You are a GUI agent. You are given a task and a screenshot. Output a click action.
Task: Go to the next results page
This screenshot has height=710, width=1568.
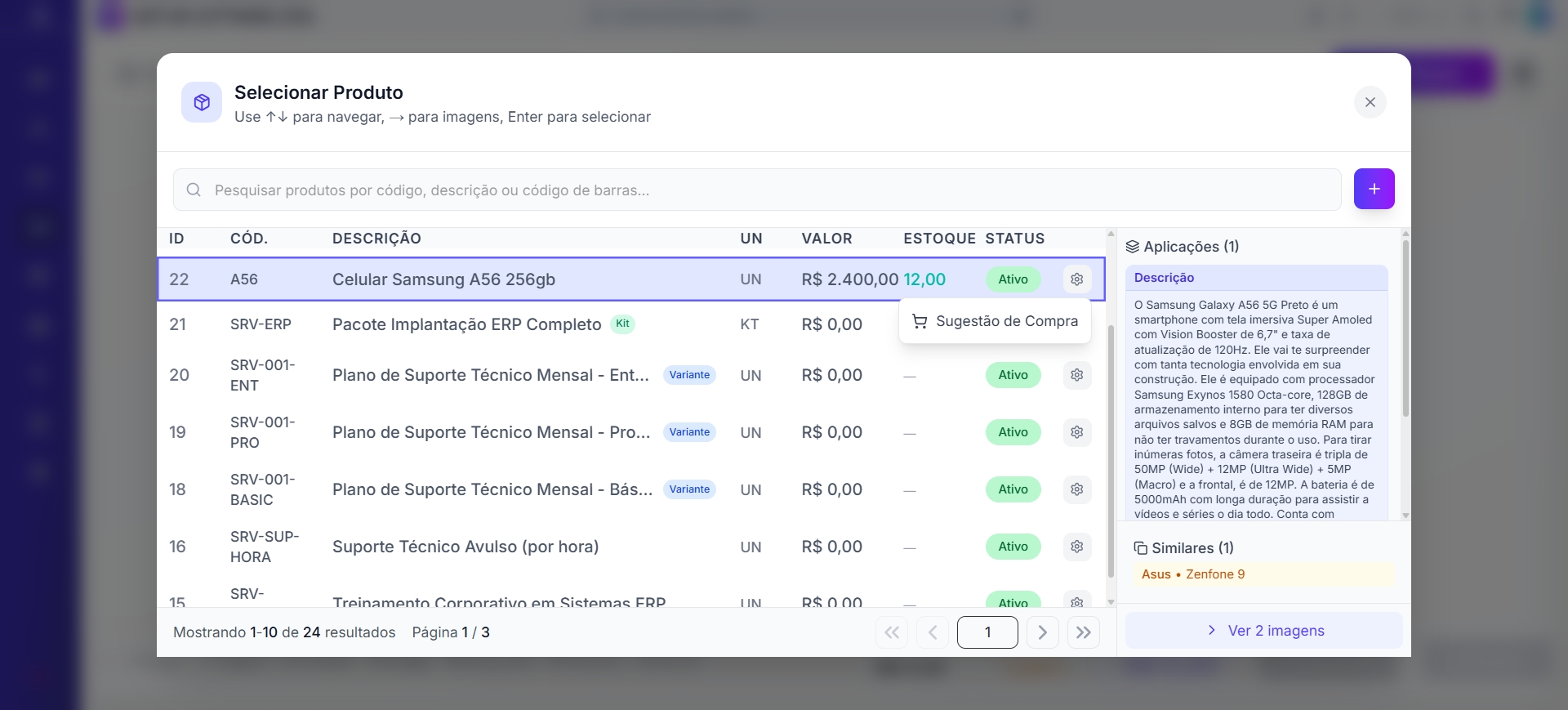click(1042, 632)
